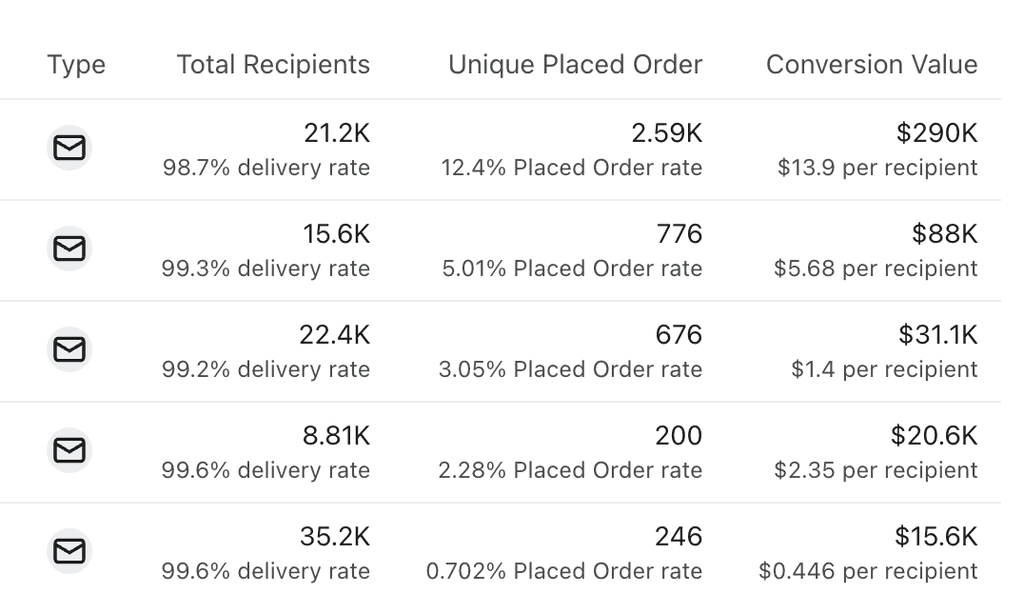Select the 22.4K total recipients value

(334, 335)
